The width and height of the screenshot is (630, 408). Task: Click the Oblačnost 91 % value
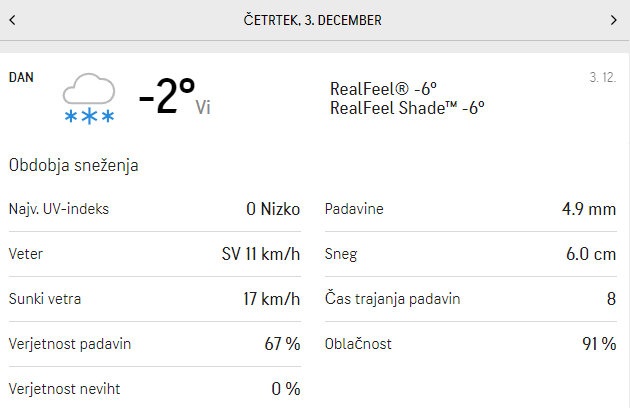599,344
